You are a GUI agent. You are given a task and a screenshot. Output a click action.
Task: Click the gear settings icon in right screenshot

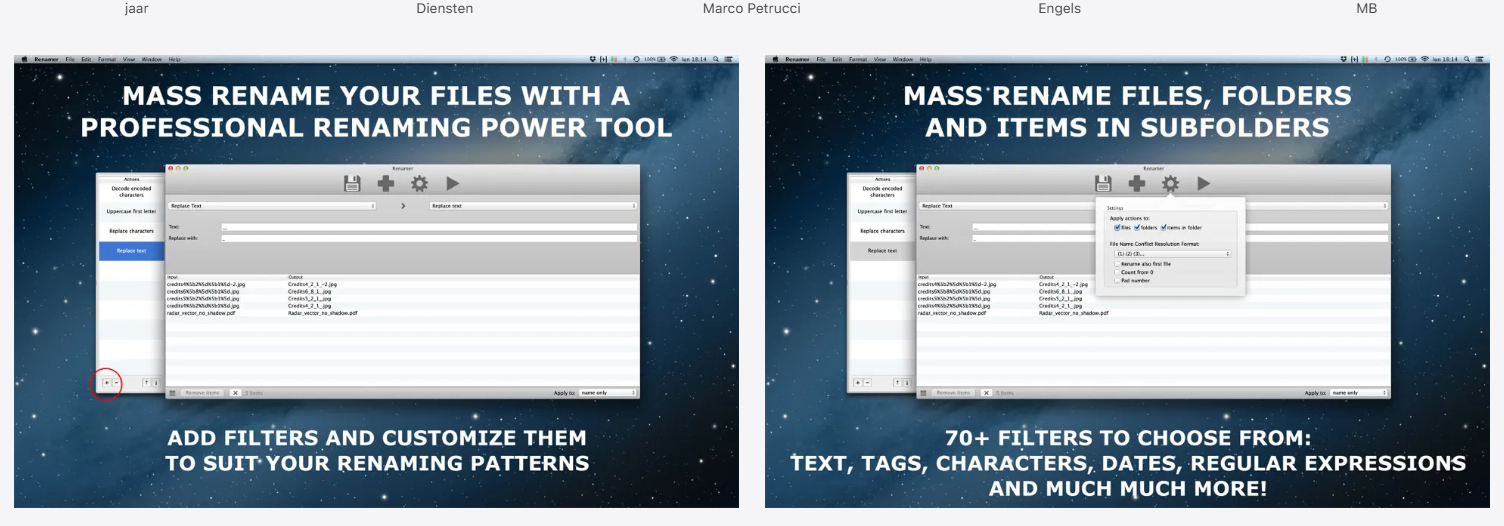[1170, 184]
